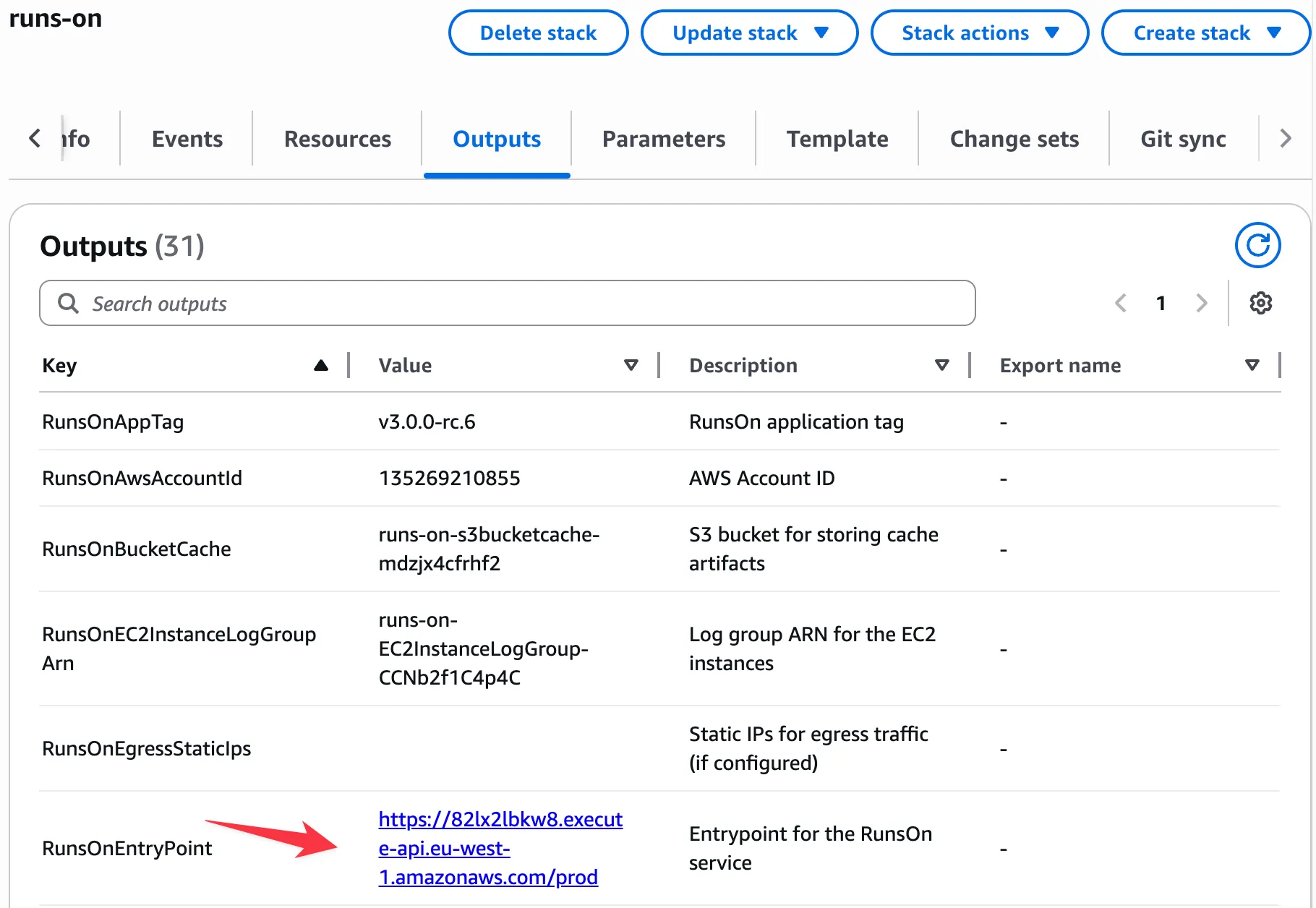Select the v3.0.0-rc.6 value
Viewport: 1316px width, 908px height.
(427, 421)
